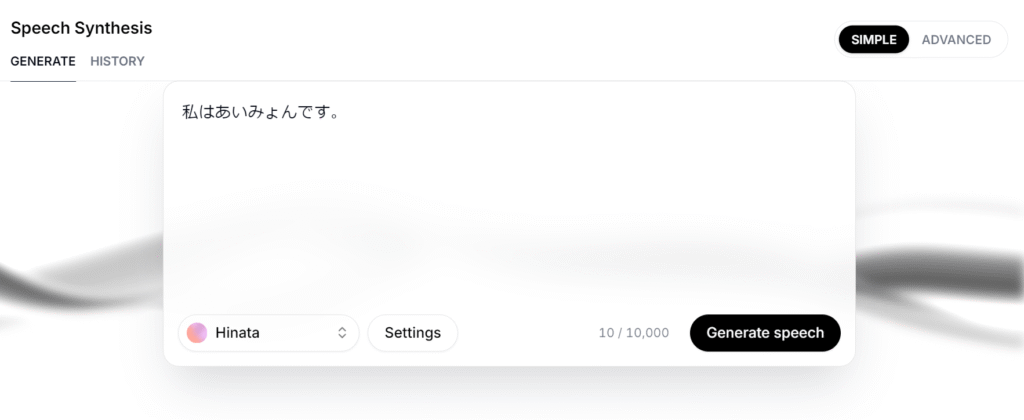Screen dimensions: 1024x420
Task: Click the Japanese text 私はあいみょんです。
Action: point(260,111)
